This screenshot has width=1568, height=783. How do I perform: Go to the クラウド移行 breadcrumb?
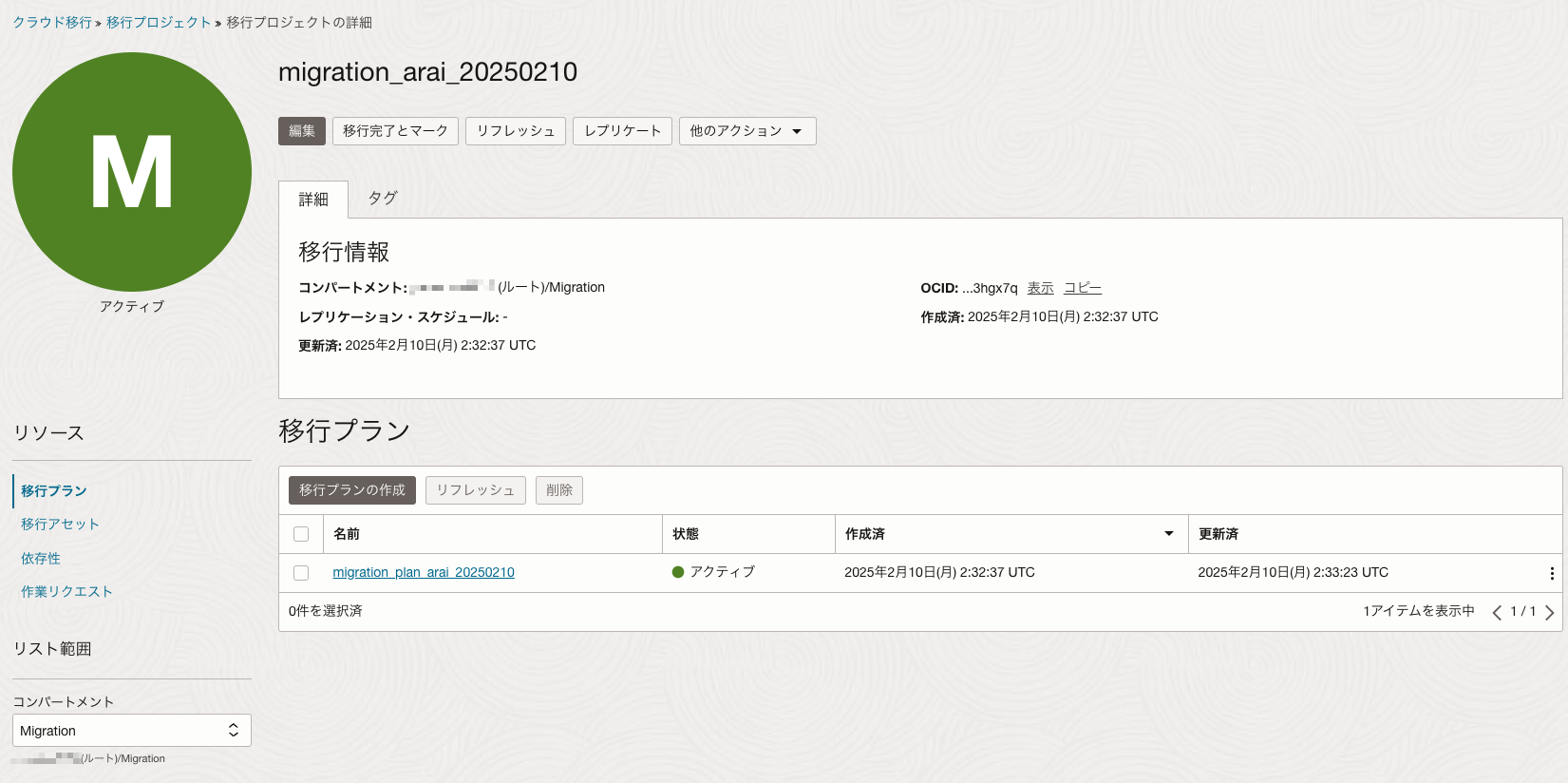tap(52, 22)
